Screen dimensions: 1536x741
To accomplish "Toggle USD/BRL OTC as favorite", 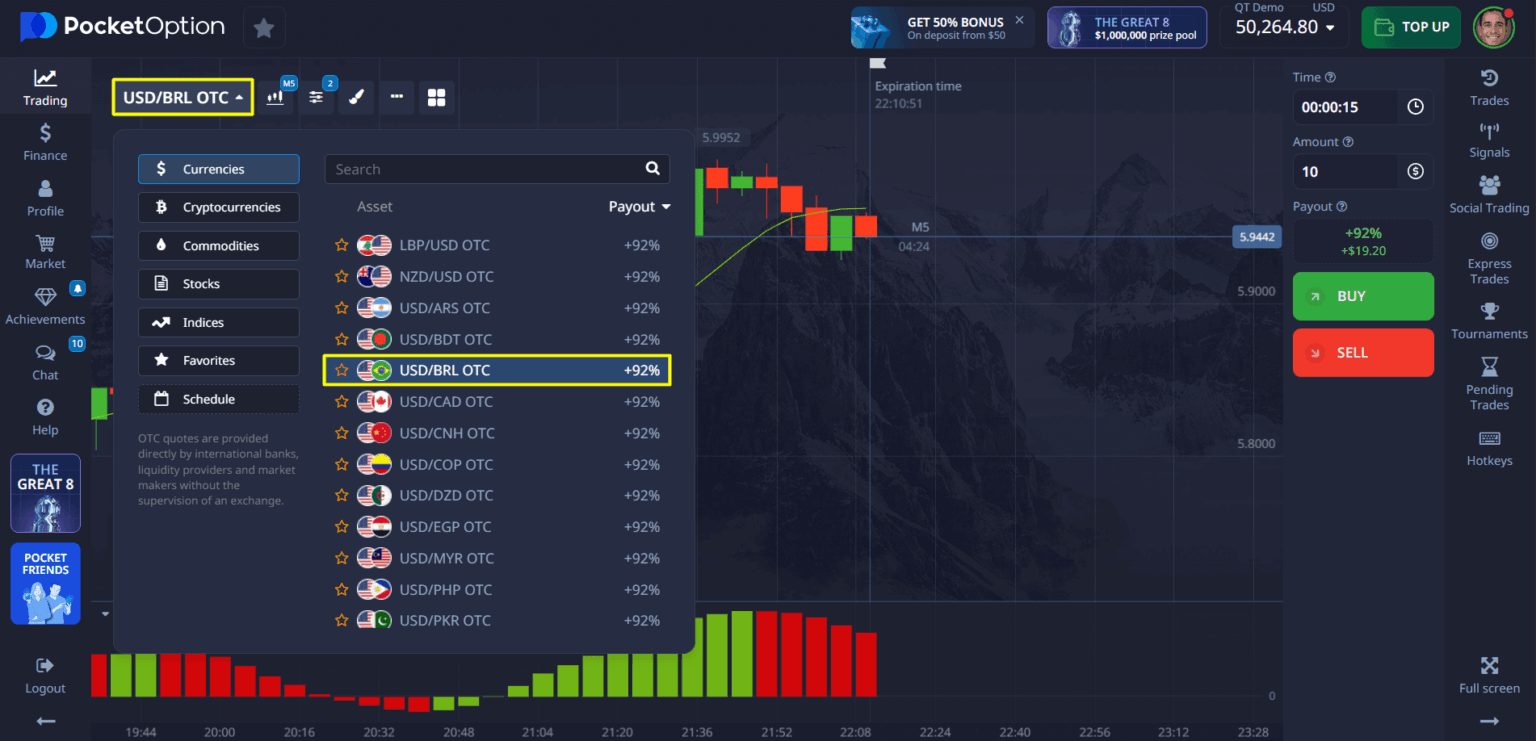I will tap(341, 370).
